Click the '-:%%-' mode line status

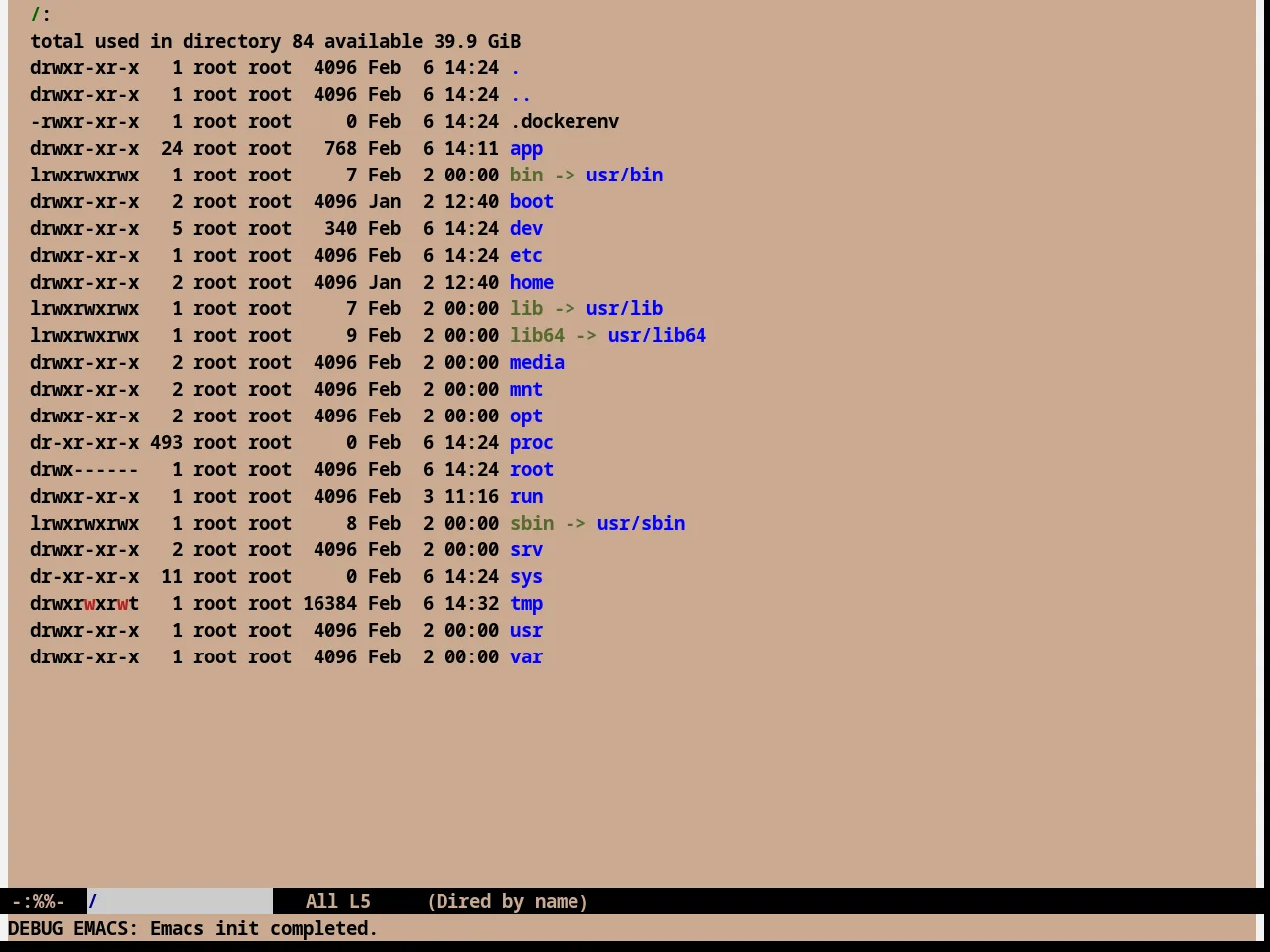coord(38,901)
